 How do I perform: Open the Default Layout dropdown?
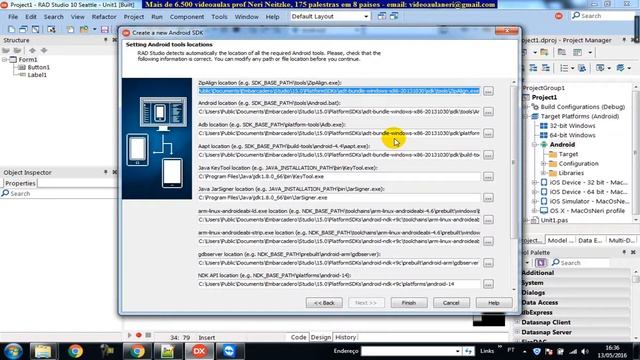(330, 16)
